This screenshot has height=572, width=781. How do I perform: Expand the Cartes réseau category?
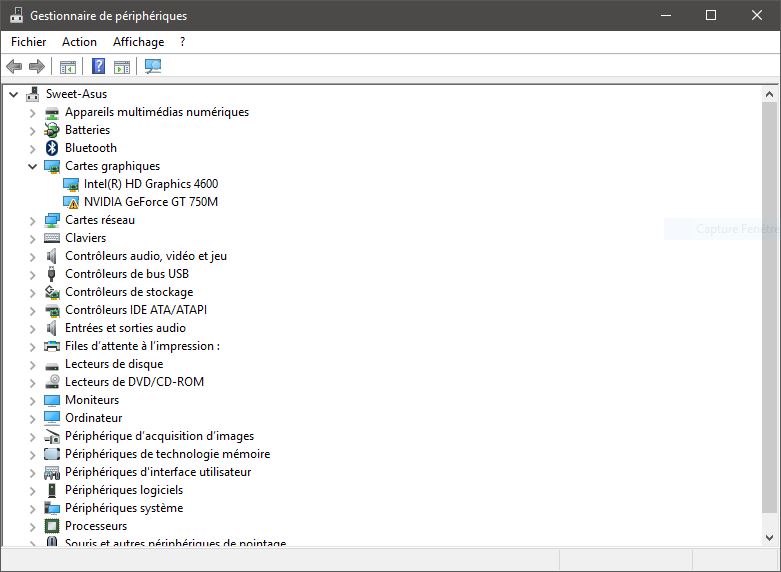32,220
